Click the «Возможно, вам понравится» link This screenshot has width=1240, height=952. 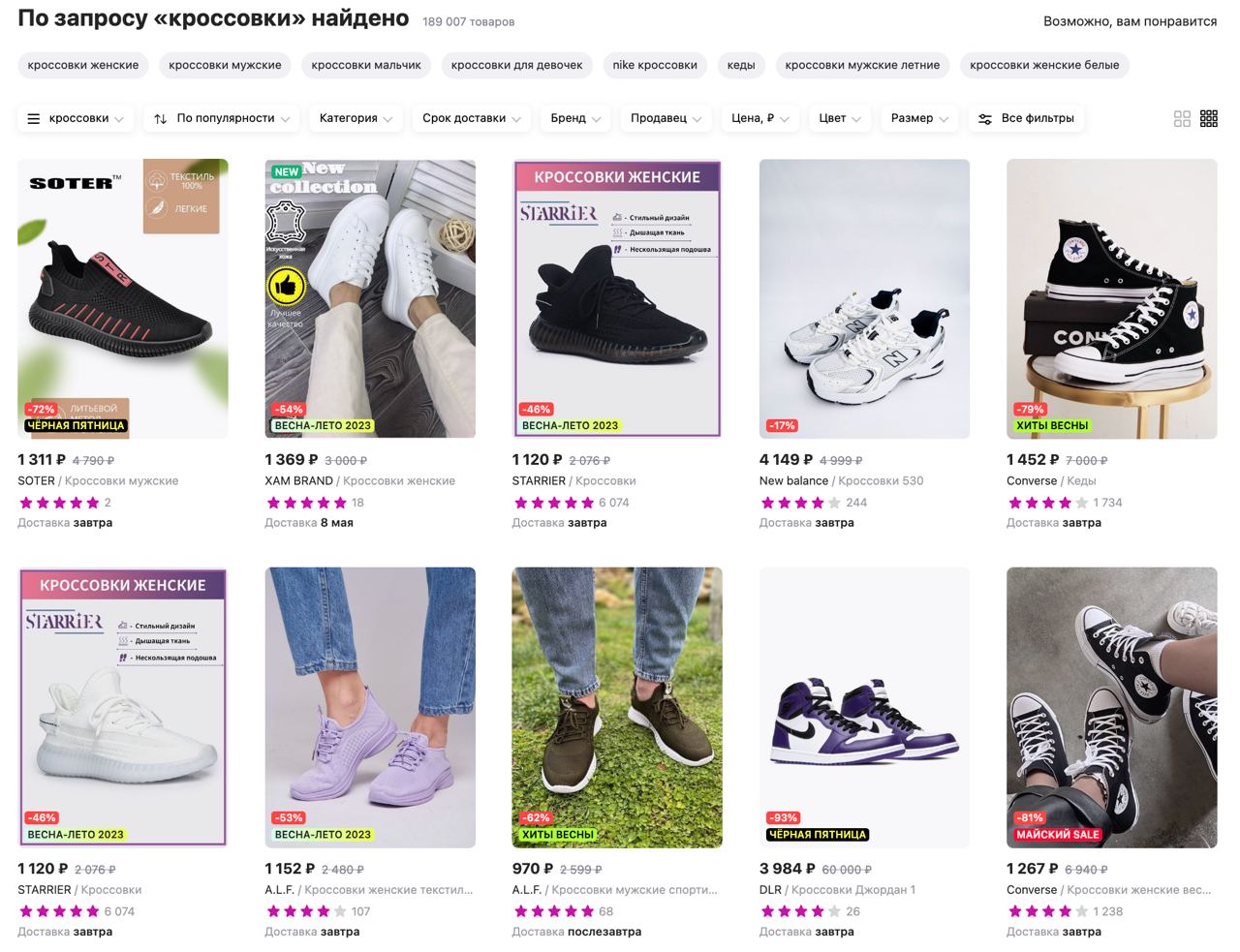pos(1130,21)
